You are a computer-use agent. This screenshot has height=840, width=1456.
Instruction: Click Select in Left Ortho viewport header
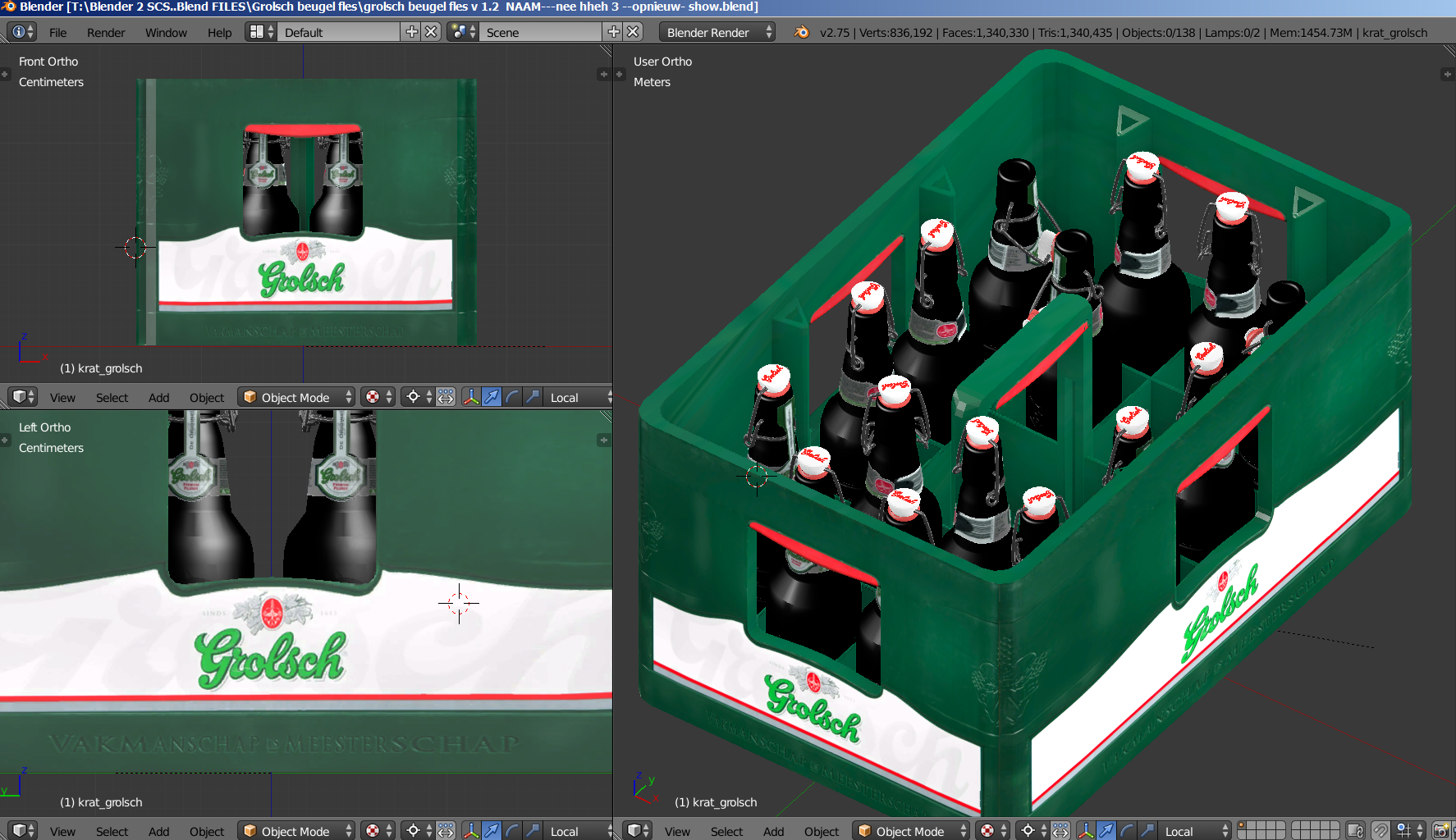(x=112, y=832)
